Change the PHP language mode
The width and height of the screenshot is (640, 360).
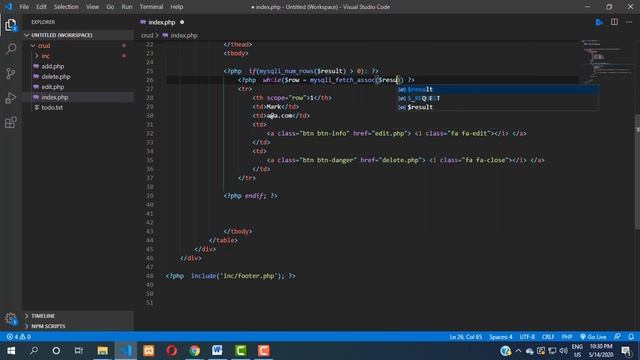click(x=567, y=337)
